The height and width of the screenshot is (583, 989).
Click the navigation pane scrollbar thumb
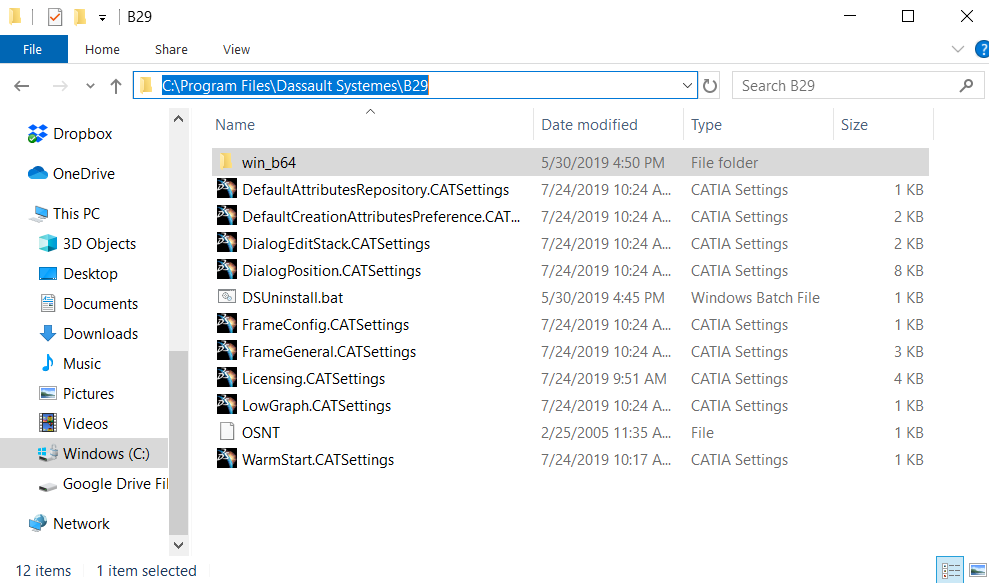[178, 442]
